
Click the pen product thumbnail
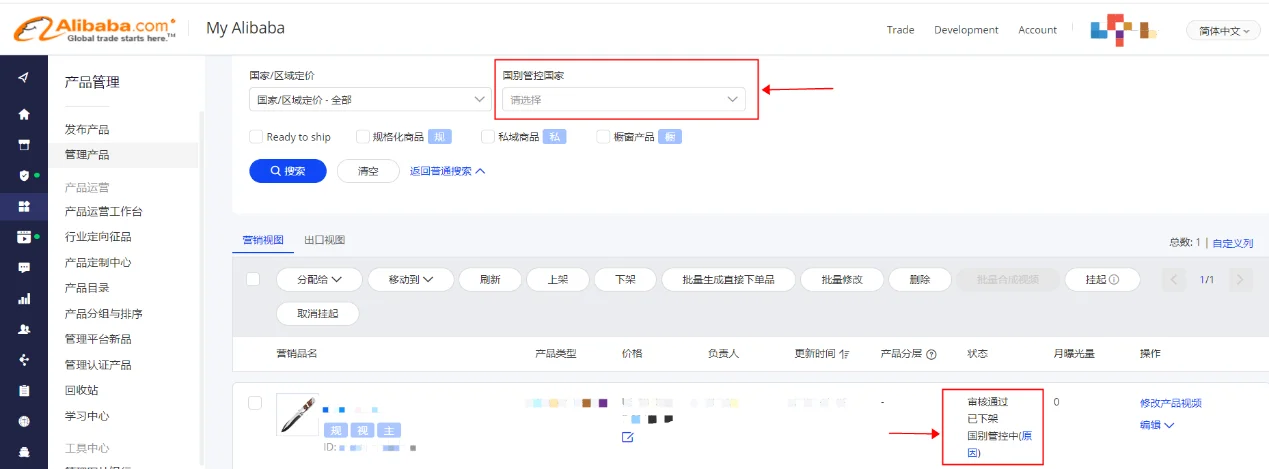click(297, 414)
